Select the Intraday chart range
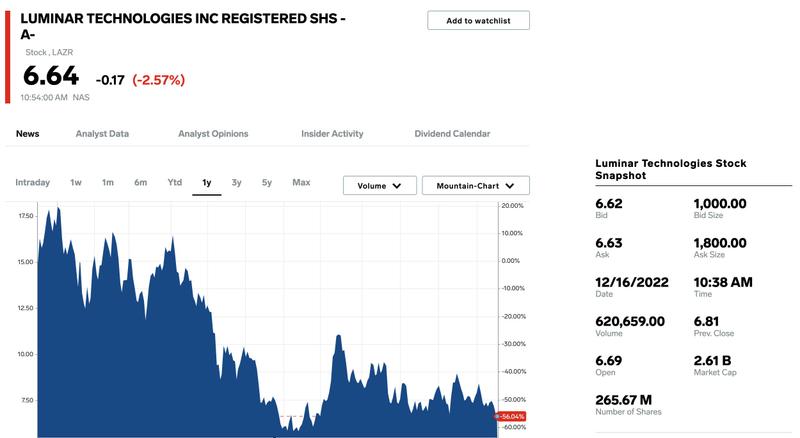The image size is (800, 438). [33, 182]
